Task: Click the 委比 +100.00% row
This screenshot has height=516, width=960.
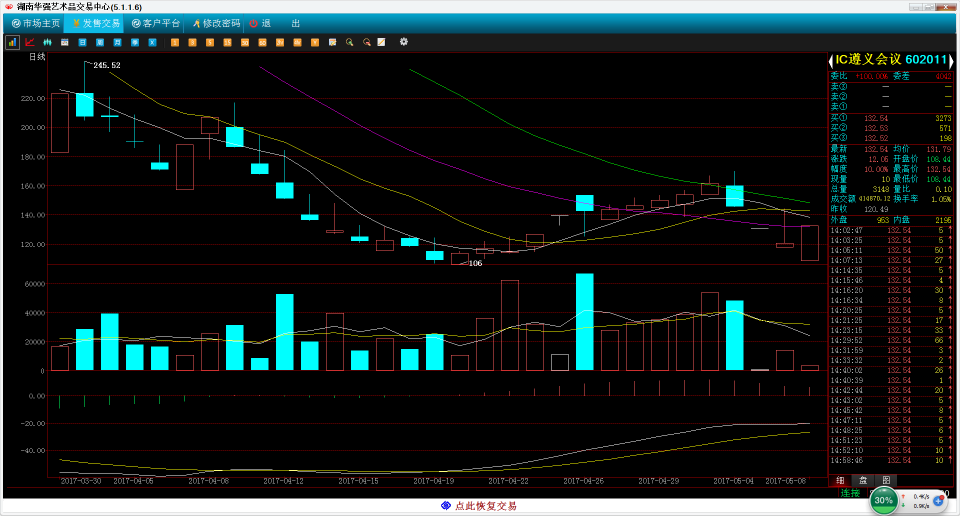Action: 859,77
